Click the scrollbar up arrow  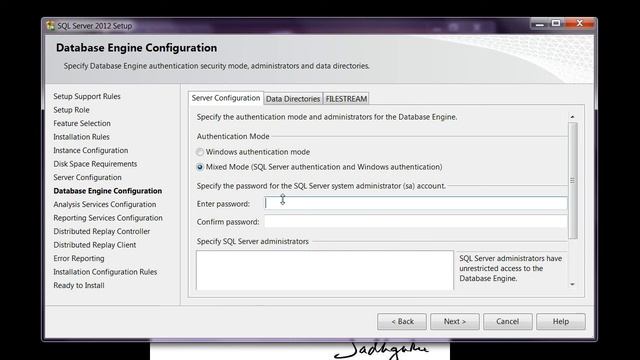click(x=573, y=117)
